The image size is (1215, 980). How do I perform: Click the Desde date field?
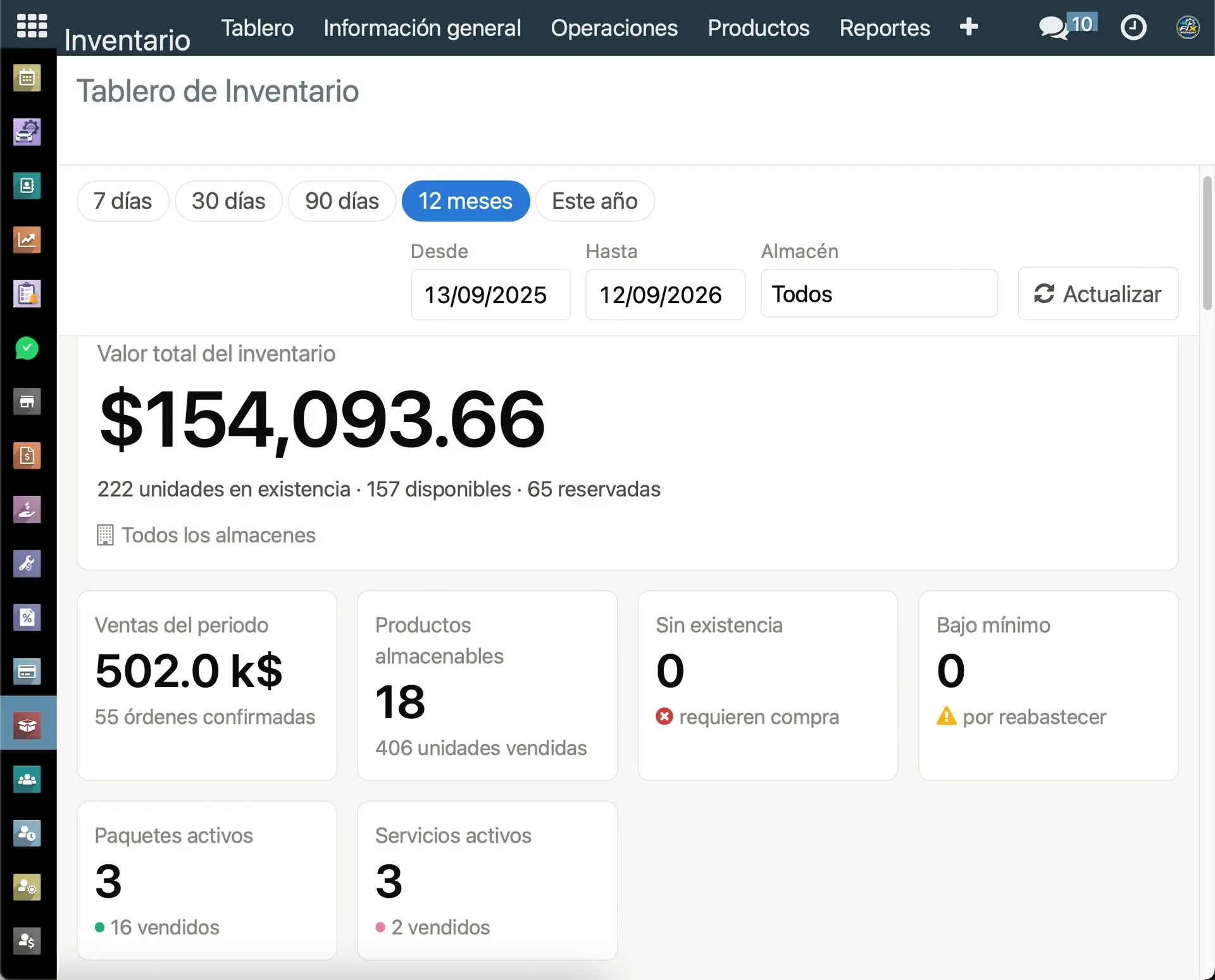coord(490,295)
